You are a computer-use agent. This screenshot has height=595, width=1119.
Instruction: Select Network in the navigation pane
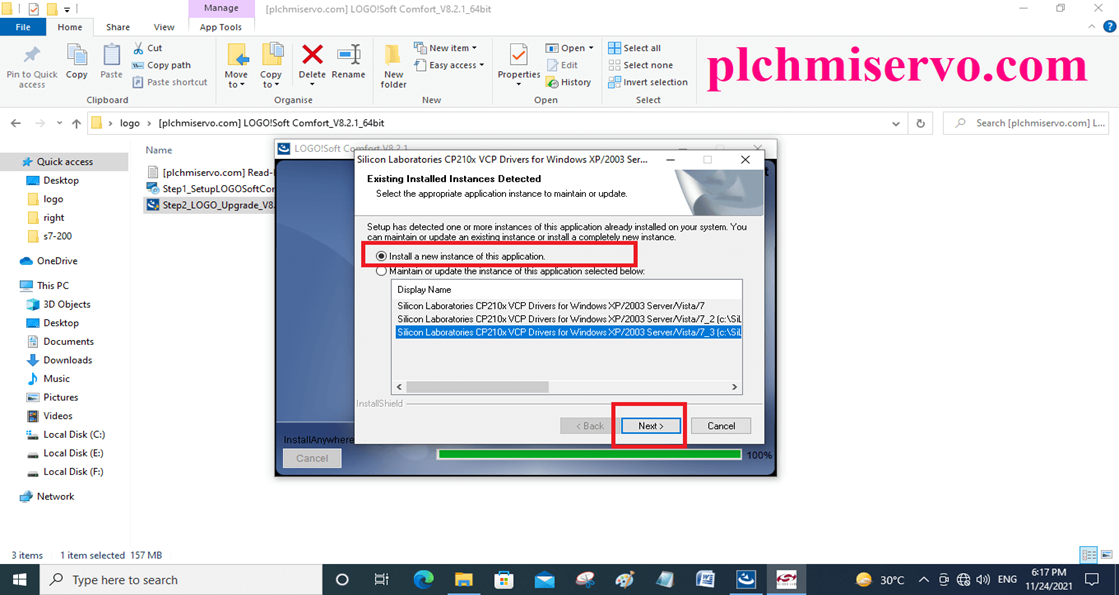(55, 497)
